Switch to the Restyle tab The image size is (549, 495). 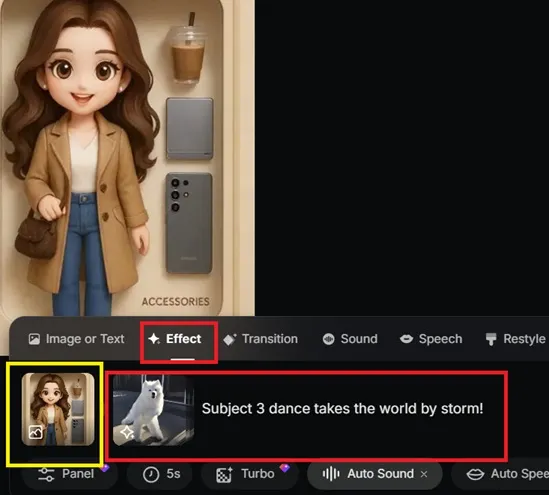tap(515, 339)
